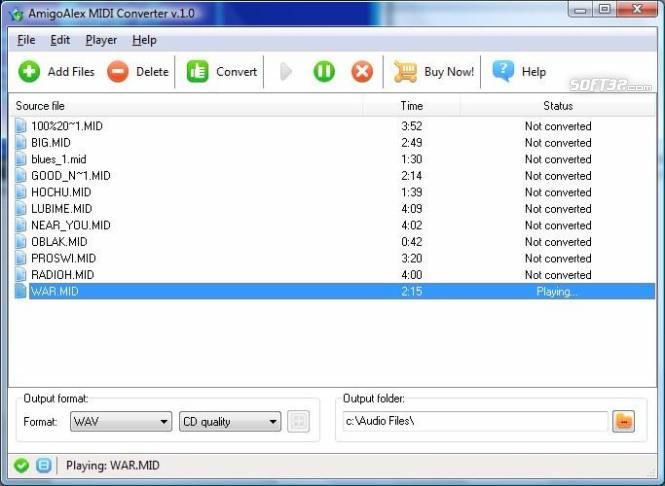Screen dimensions: 665x486
Task: Click the Buy Now shopping cart icon
Action: pos(405,72)
